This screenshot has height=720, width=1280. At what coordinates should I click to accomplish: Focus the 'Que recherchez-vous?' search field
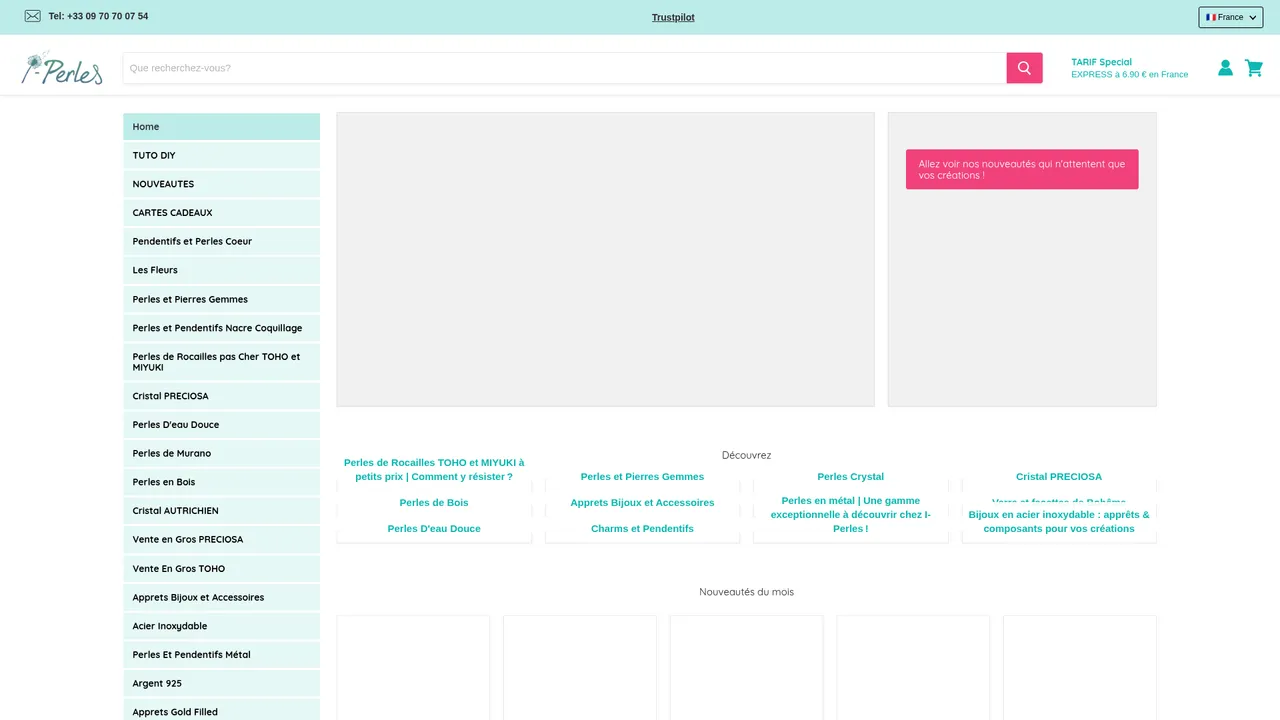click(565, 68)
